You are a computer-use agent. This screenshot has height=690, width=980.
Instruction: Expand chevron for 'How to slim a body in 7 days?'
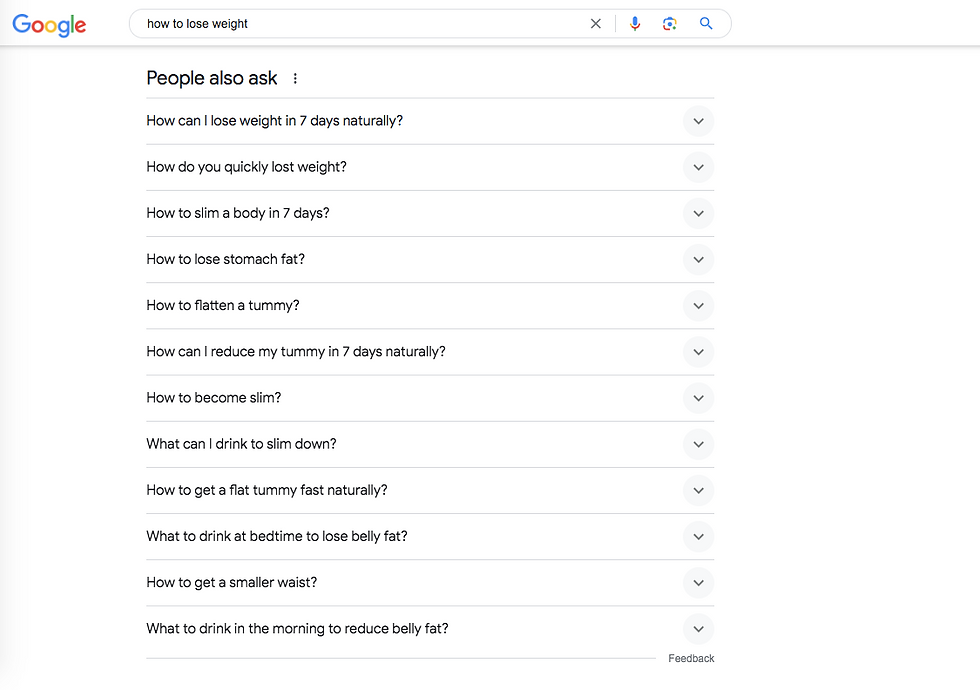click(698, 213)
